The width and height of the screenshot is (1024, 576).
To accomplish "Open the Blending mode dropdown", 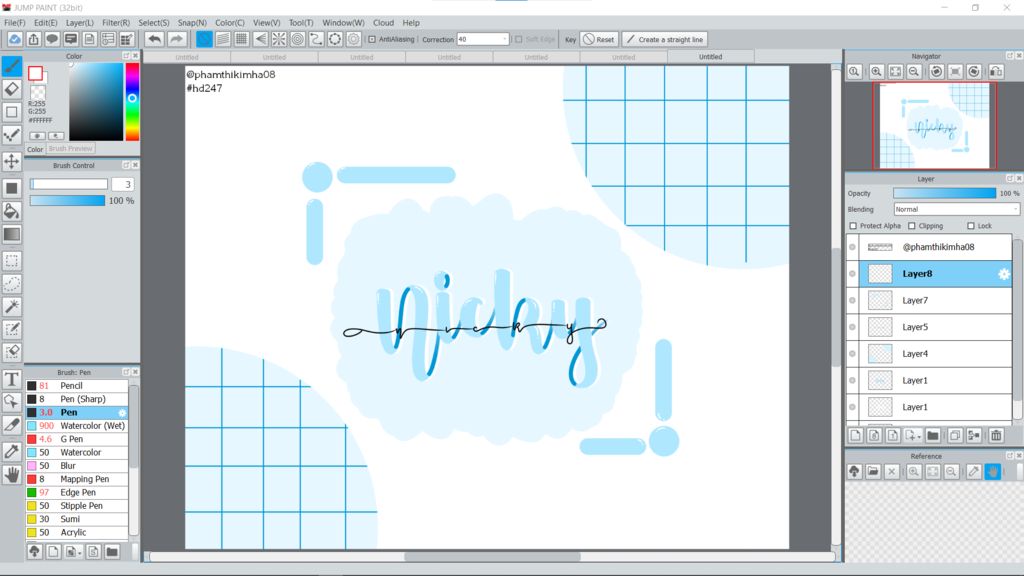I will point(956,209).
